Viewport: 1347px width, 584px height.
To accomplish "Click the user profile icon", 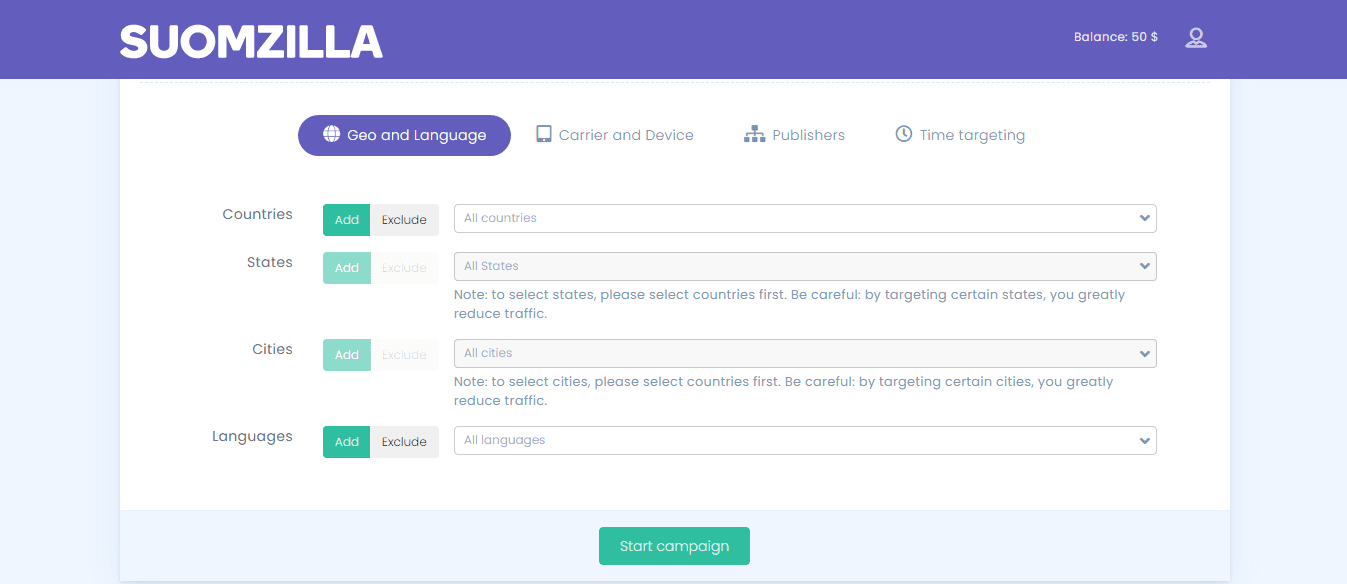I will 1196,38.
